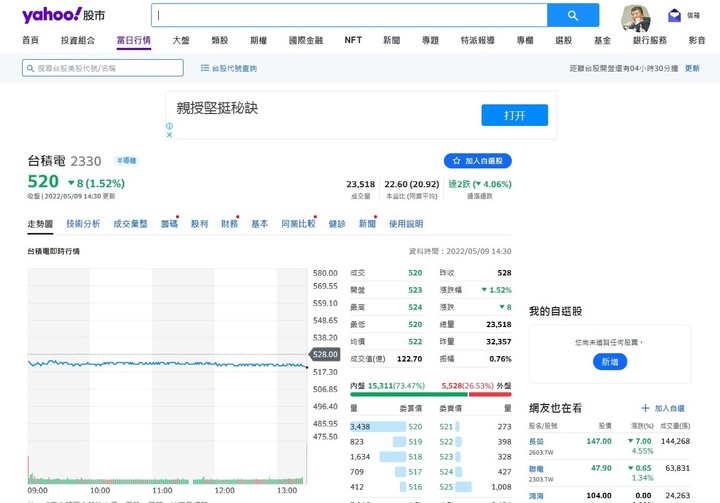
Task: Click the stock code search field
Action: [103, 68]
